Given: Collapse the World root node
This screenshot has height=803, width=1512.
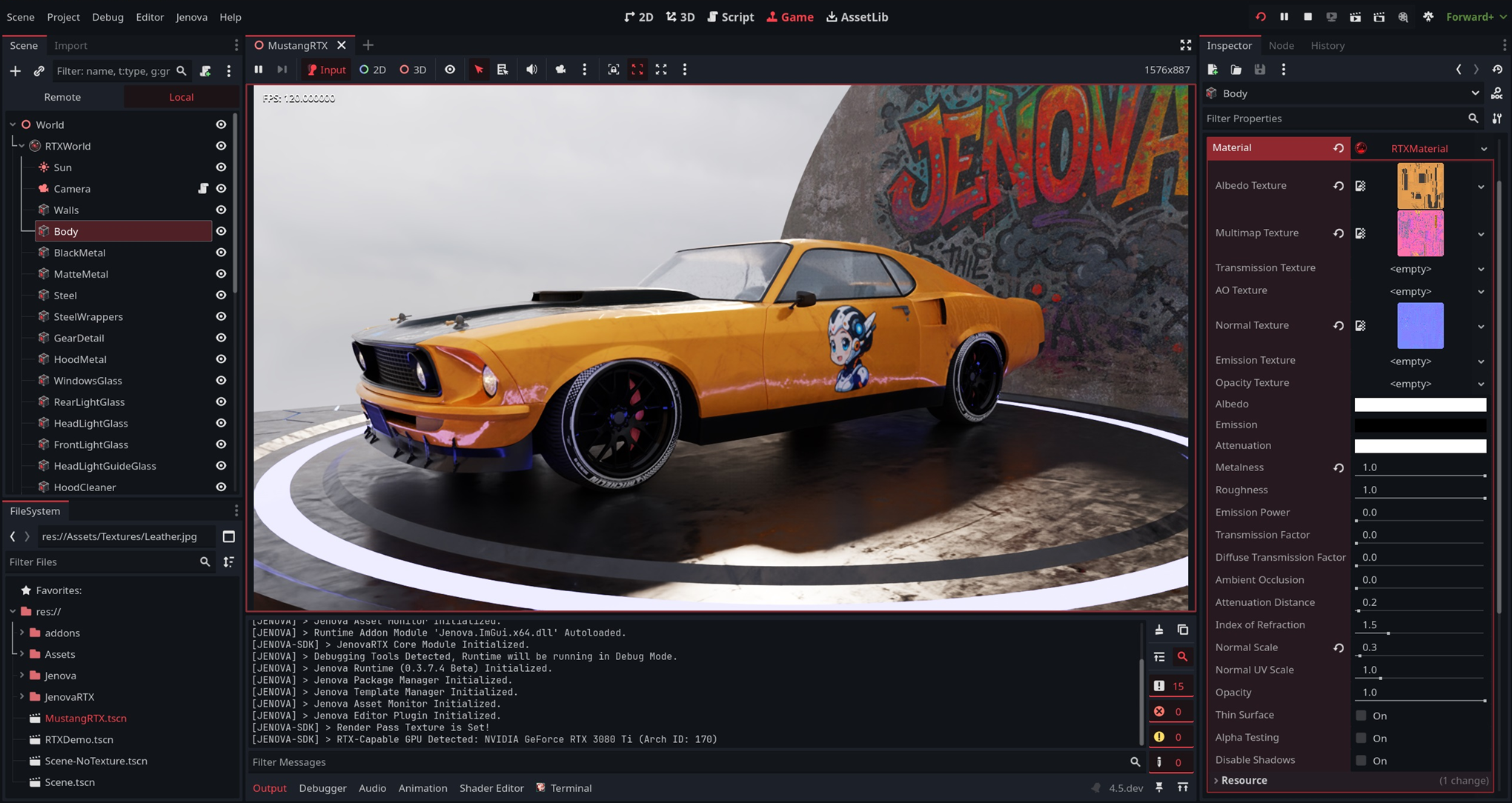Looking at the screenshot, I should click(13, 124).
